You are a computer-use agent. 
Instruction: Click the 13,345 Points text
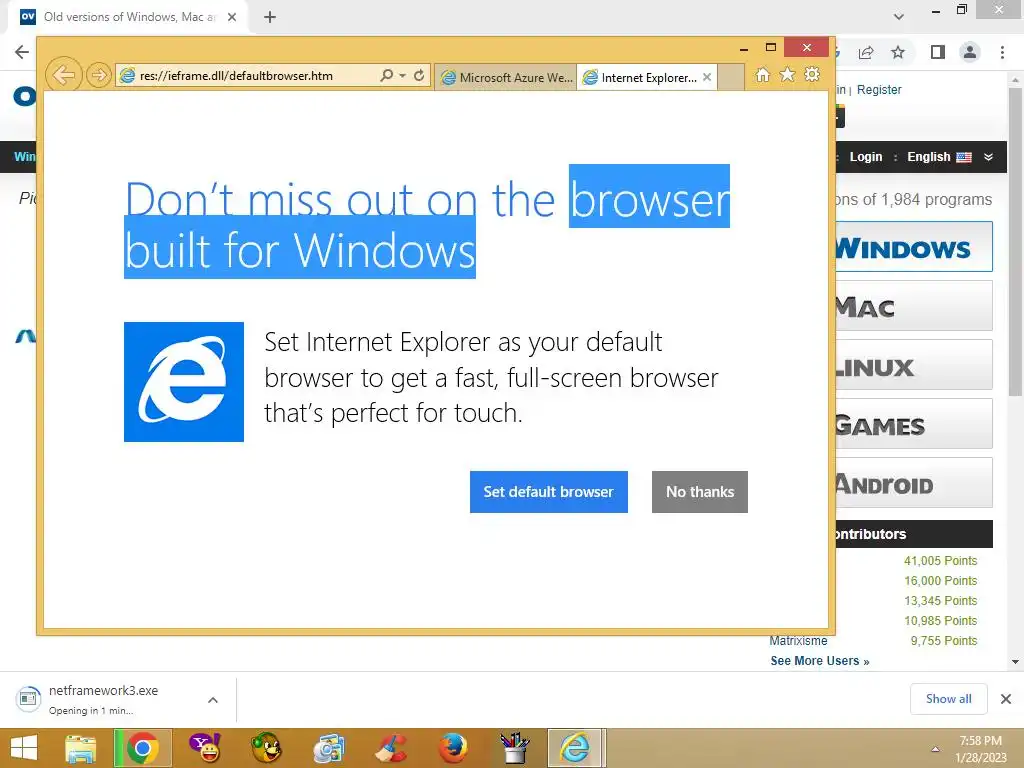tap(940, 600)
